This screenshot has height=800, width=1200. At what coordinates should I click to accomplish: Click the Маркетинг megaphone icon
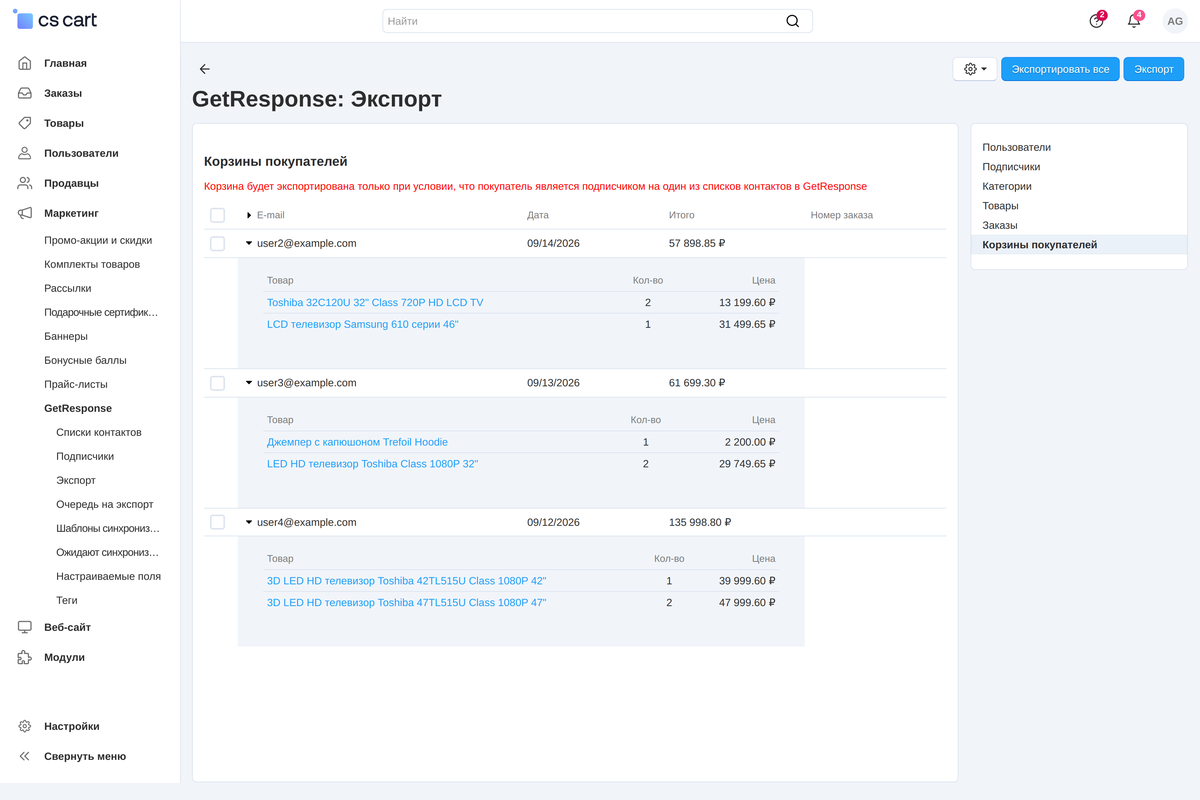(x=25, y=213)
